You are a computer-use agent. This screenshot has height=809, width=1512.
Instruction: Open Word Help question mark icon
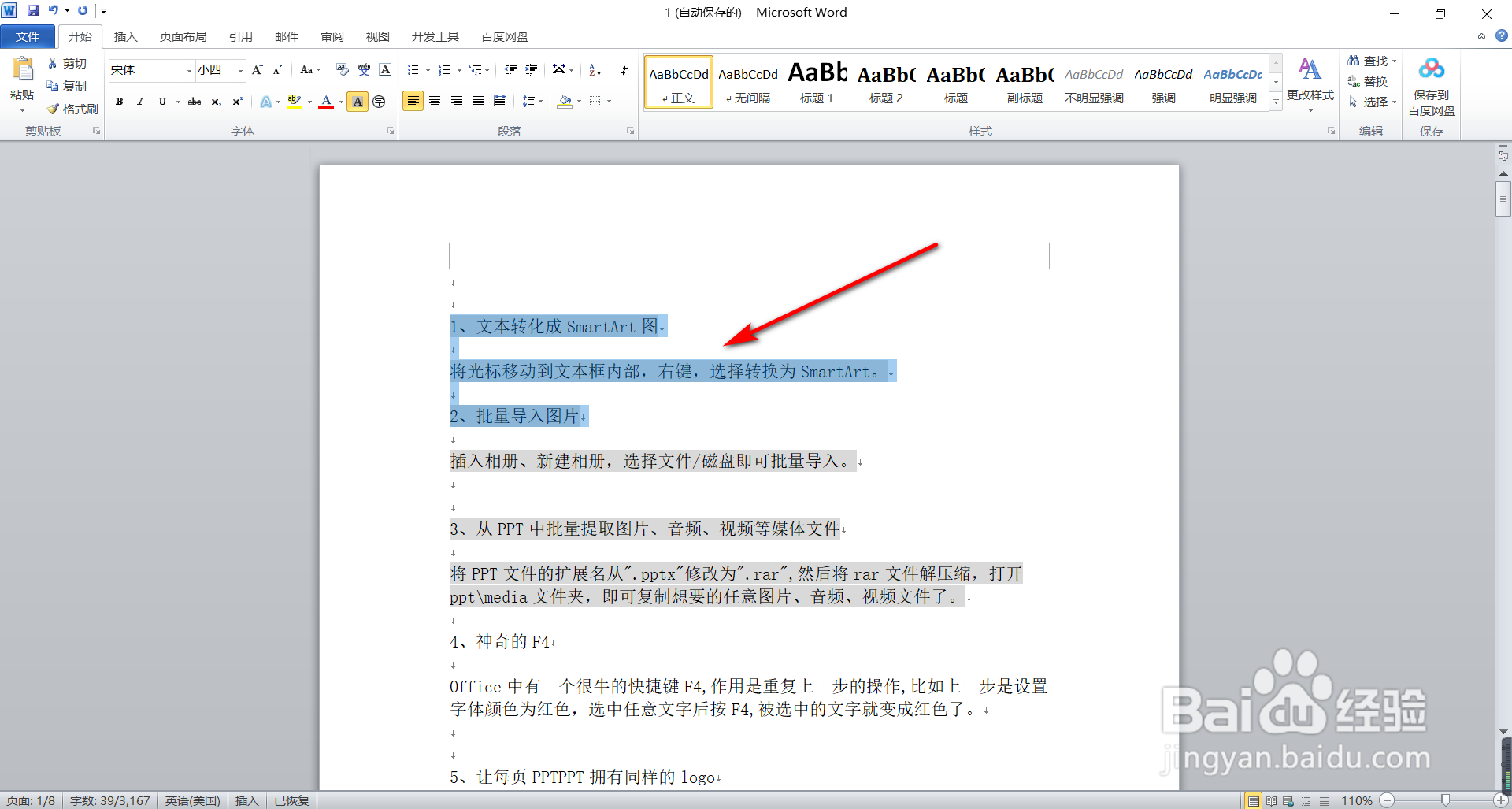[x=1501, y=36]
